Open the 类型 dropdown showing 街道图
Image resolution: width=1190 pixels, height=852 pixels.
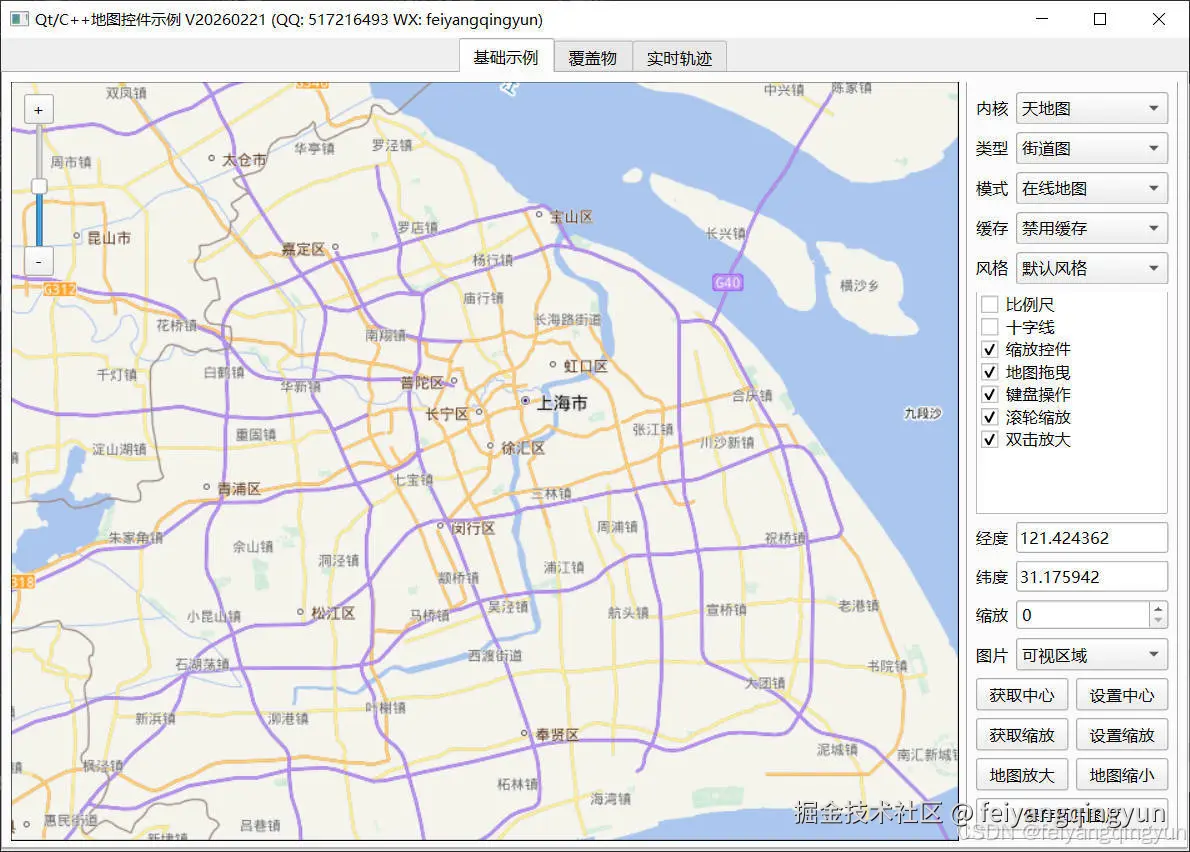1091,149
